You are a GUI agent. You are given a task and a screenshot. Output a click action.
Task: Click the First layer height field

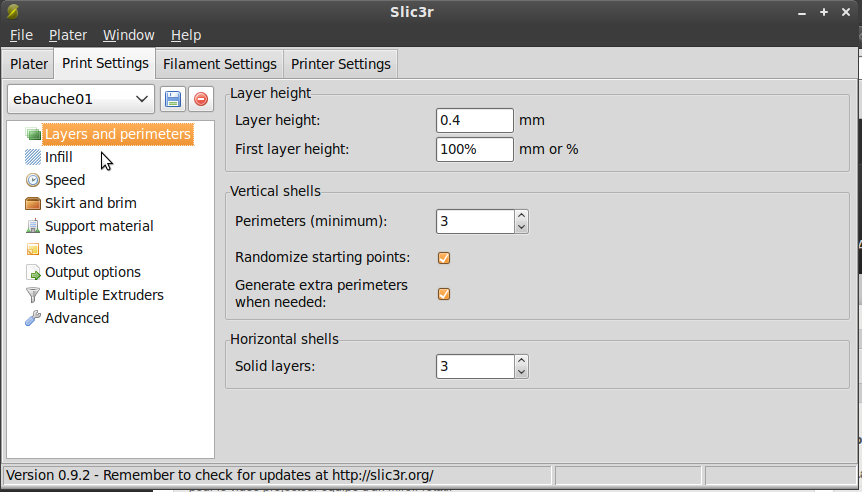(475, 150)
